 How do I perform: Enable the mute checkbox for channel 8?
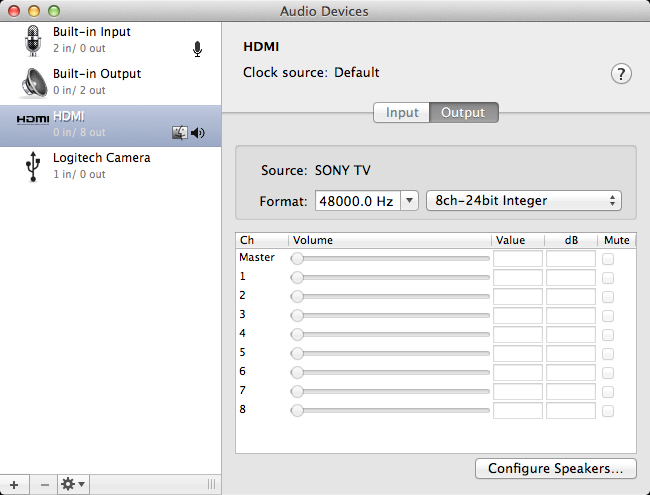point(608,410)
